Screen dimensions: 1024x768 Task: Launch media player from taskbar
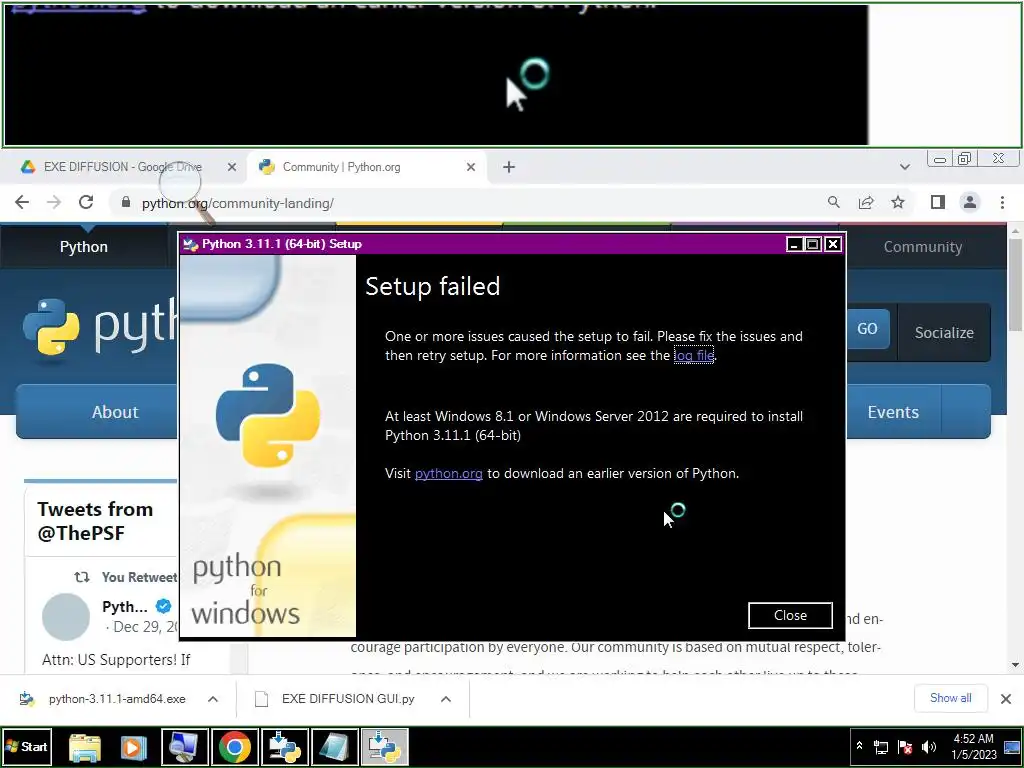[133, 747]
